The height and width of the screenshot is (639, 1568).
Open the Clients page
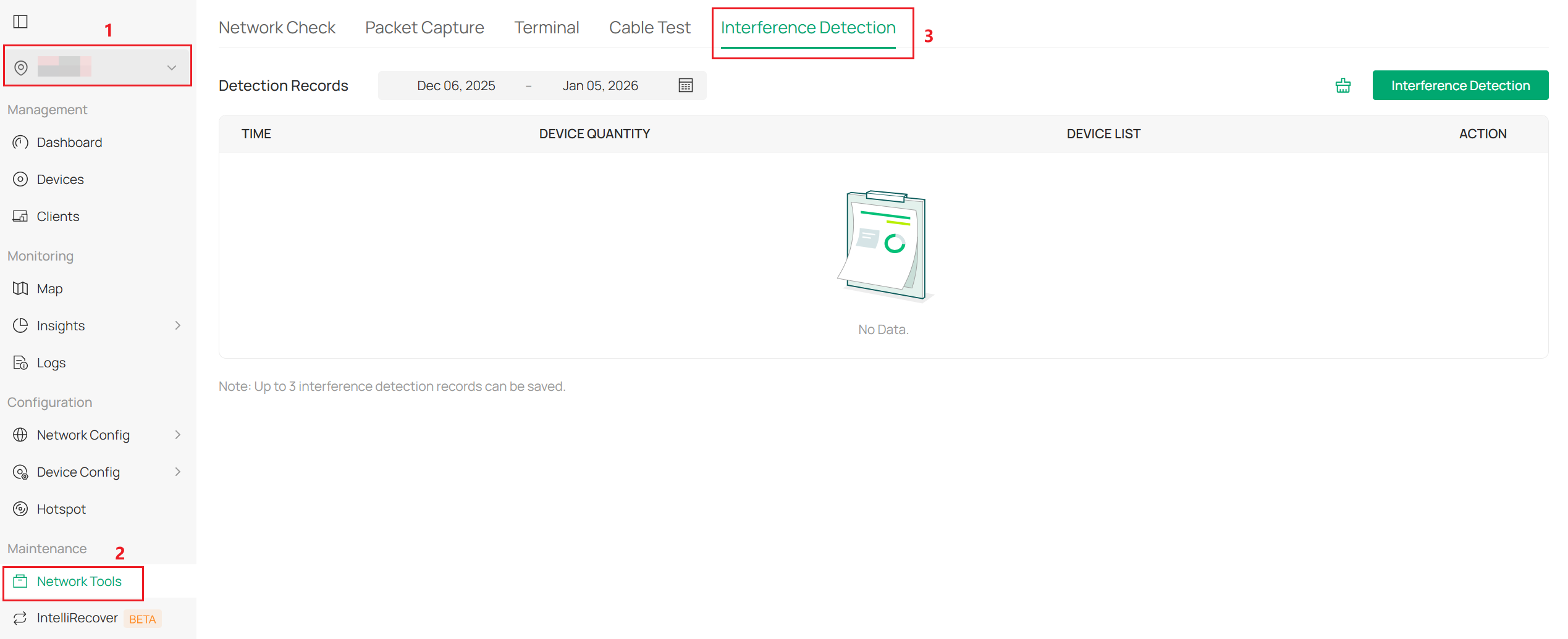pyautogui.click(x=57, y=216)
